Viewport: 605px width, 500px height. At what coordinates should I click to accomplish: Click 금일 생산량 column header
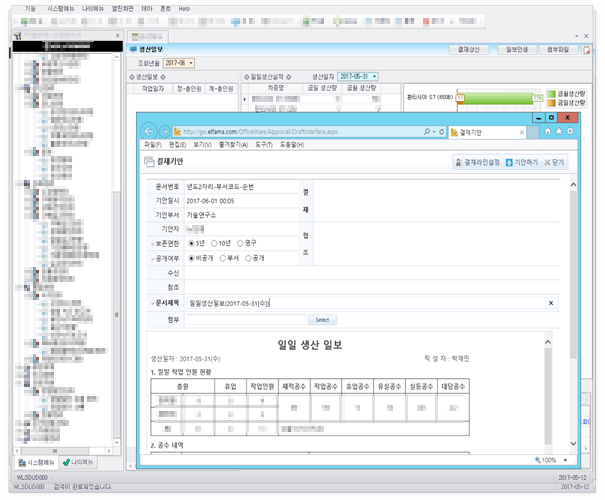[322, 88]
